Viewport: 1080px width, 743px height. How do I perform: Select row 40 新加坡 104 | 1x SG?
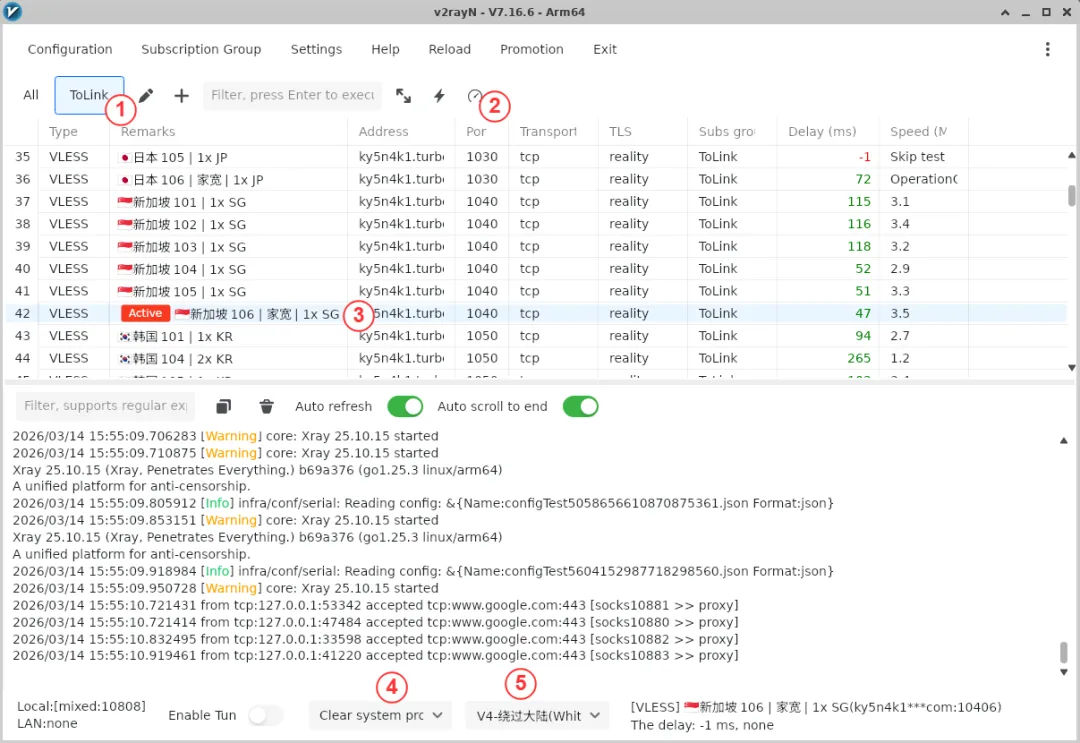pos(536,269)
